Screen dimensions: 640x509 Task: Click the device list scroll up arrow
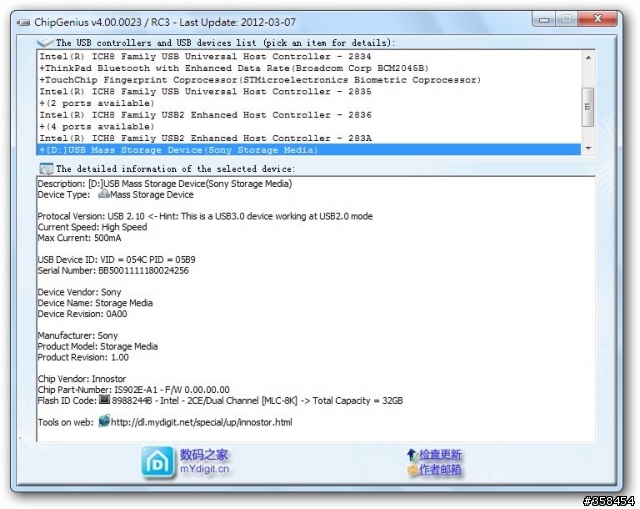point(588,58)
